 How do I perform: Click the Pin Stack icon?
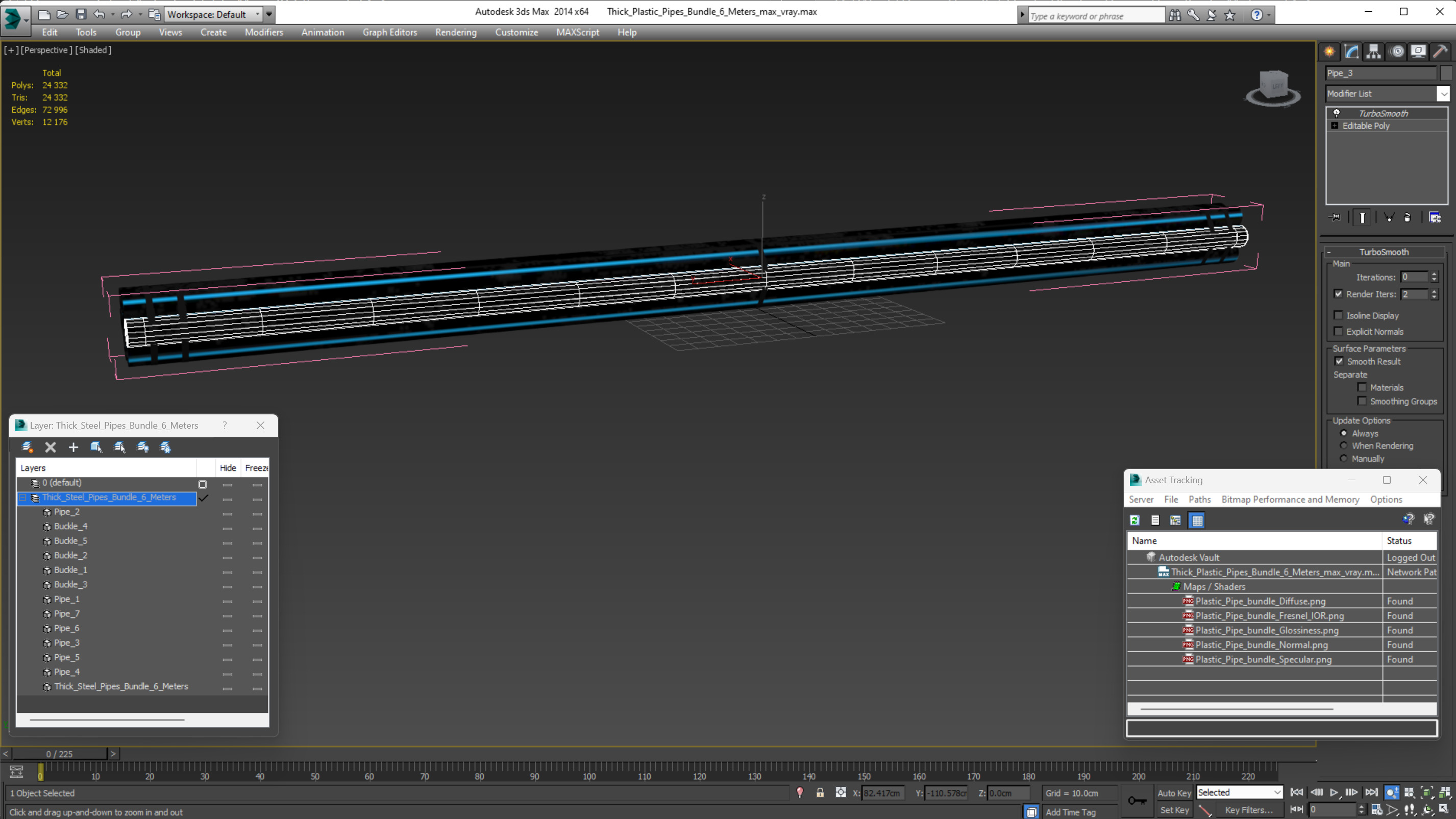[x=1335, y=217]
